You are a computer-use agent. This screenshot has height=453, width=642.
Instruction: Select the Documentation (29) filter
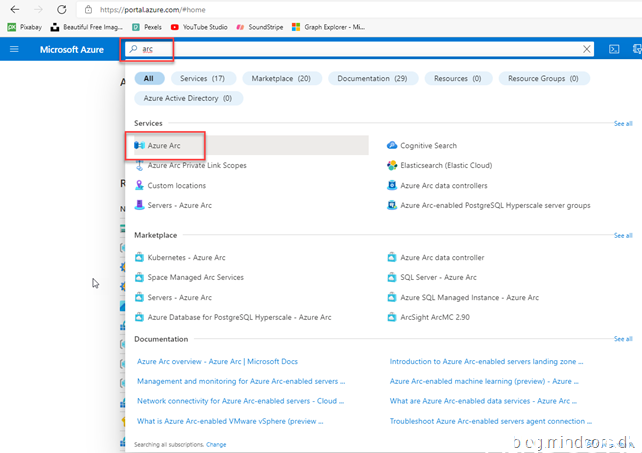[x=371, y=78]
